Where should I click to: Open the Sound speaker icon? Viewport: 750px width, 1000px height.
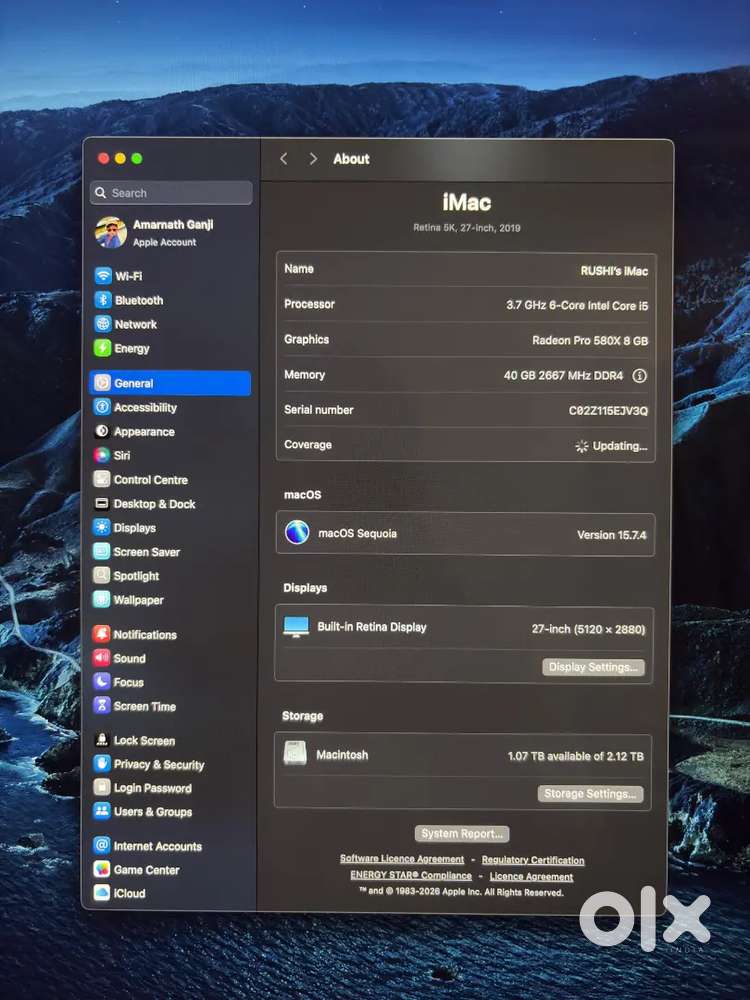(x=101, y=658)
